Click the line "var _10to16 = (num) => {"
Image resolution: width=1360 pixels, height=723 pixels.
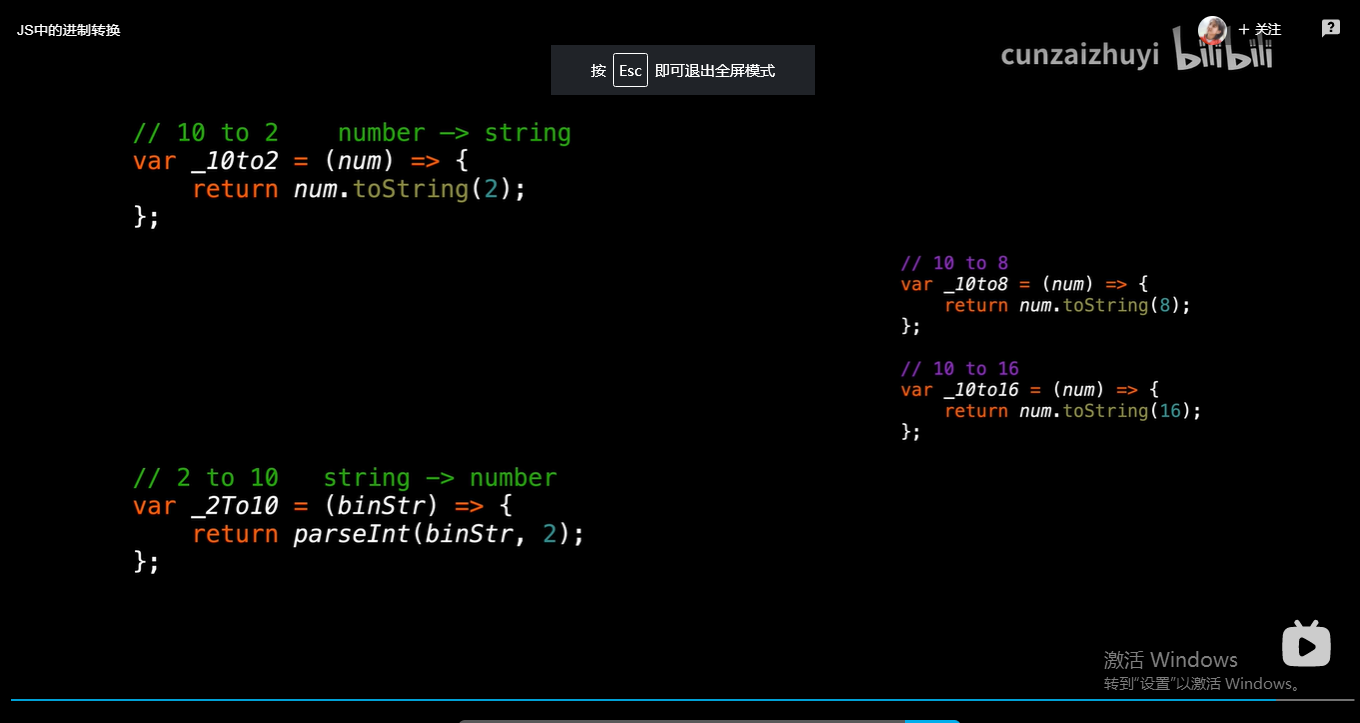click(x=1030, y=390)
